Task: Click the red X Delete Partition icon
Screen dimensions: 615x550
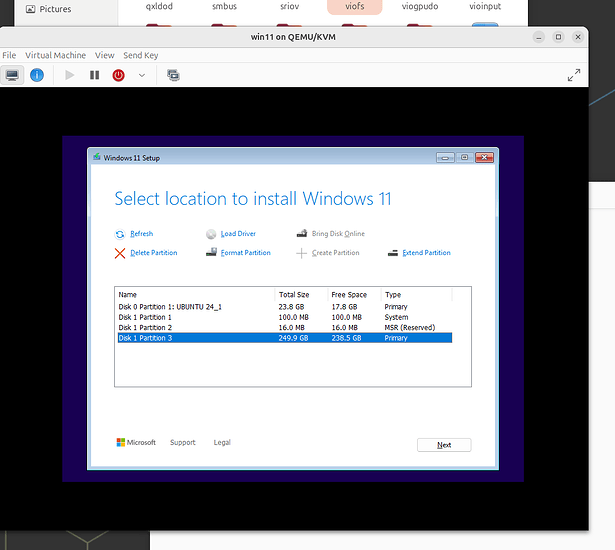Action: (120, 253)
